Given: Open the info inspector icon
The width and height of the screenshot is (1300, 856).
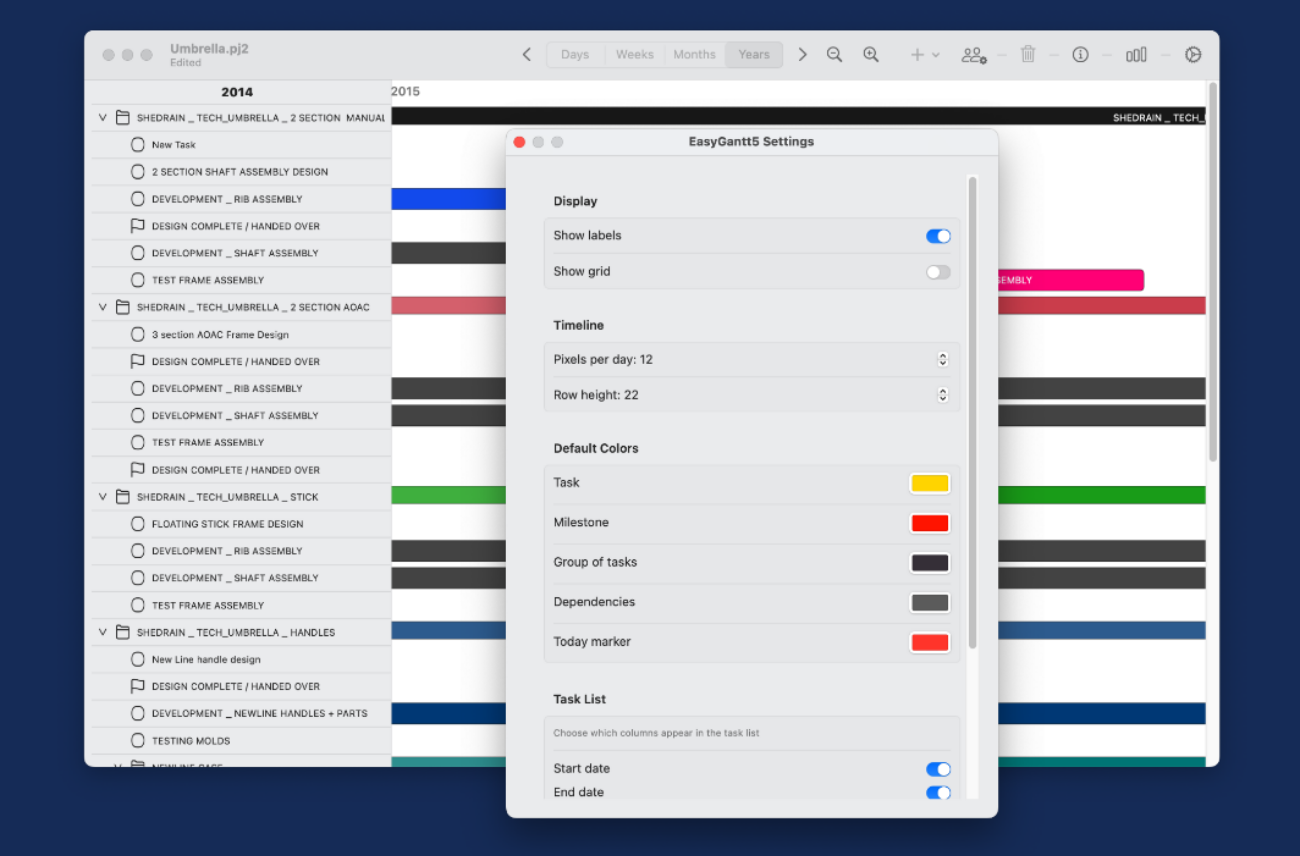Looking at the screenshot, I should pyautogui.click(x=1080, y=55).
